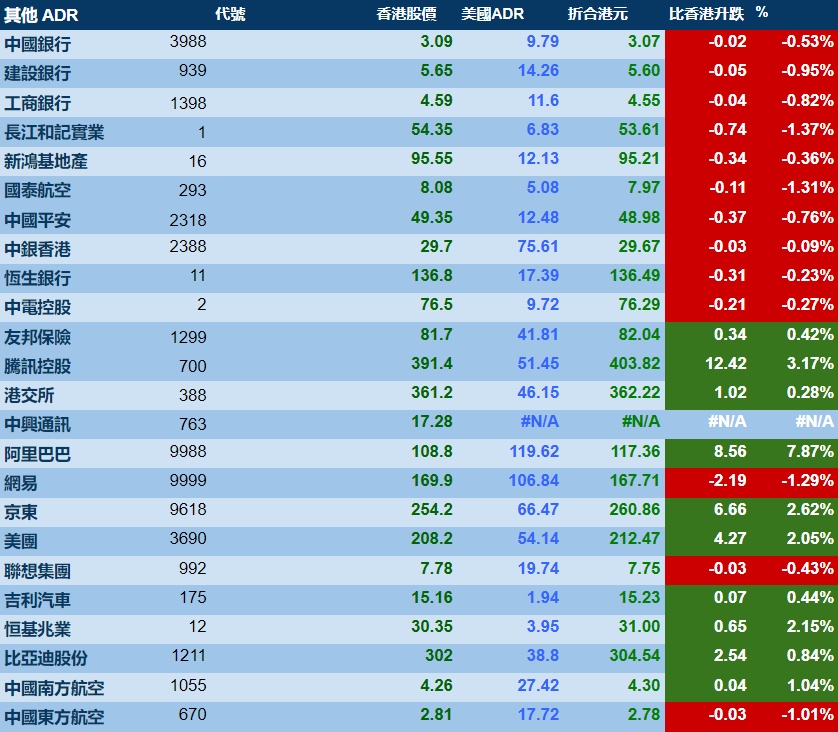Click the 3.17% percentage cell
This screenshot has height=732, width=838.
click(810, 363)
